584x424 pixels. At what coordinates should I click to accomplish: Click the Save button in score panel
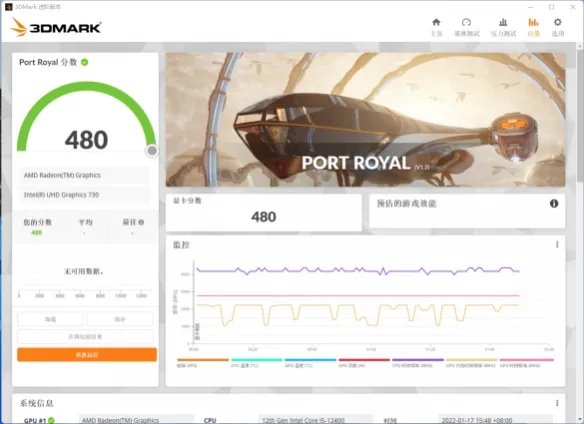click(x=120, y=319)
